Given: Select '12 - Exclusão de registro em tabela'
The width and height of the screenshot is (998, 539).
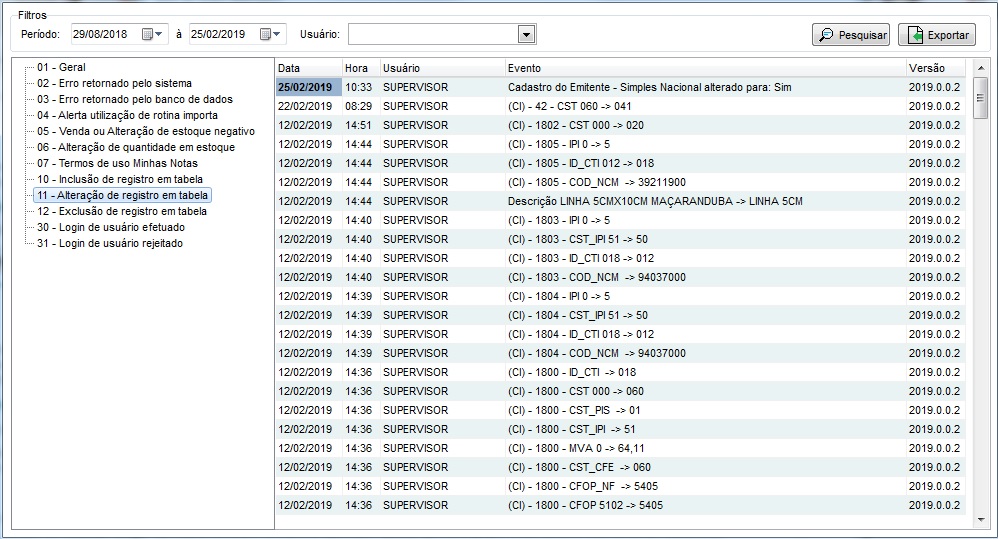Looking at the screenshot, I should pyautogui.click(x=122, y=212).
